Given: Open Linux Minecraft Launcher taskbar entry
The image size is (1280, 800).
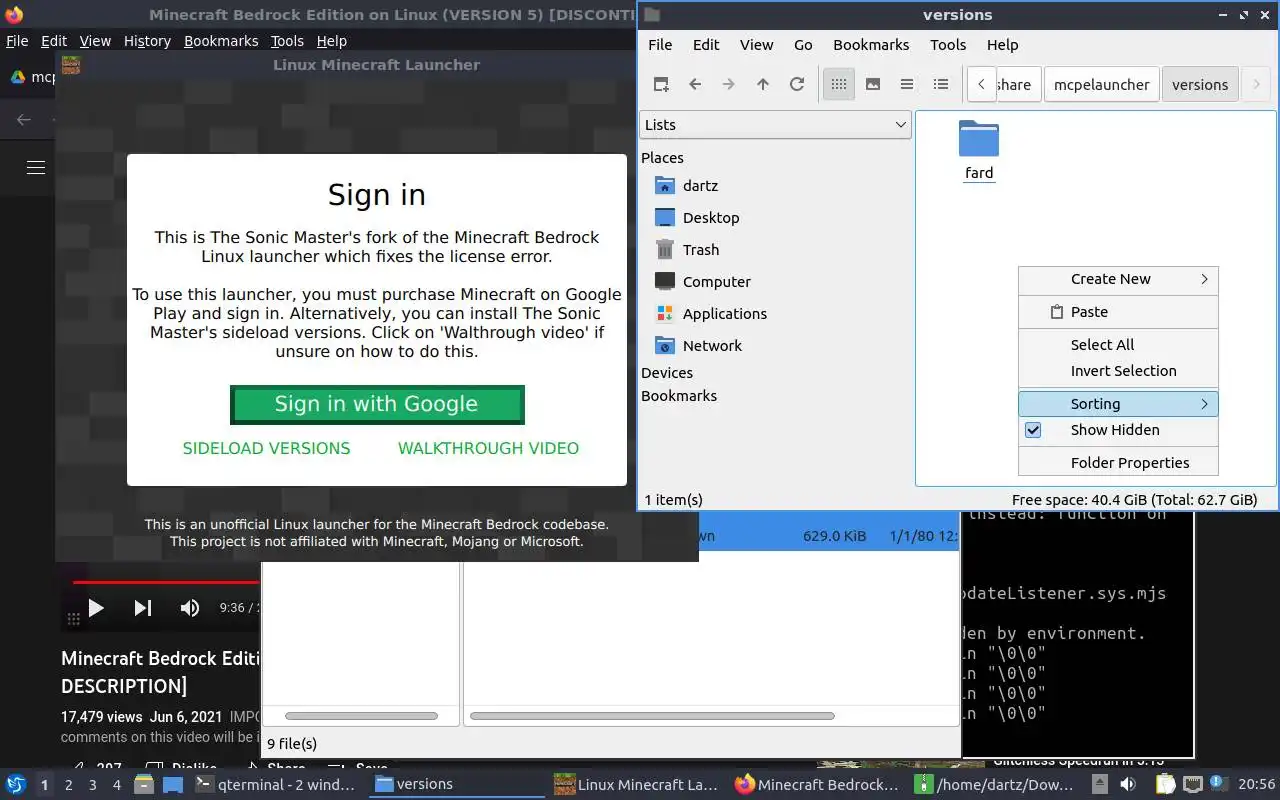Looking at the screenshot, I should click(x=637, y=785).
